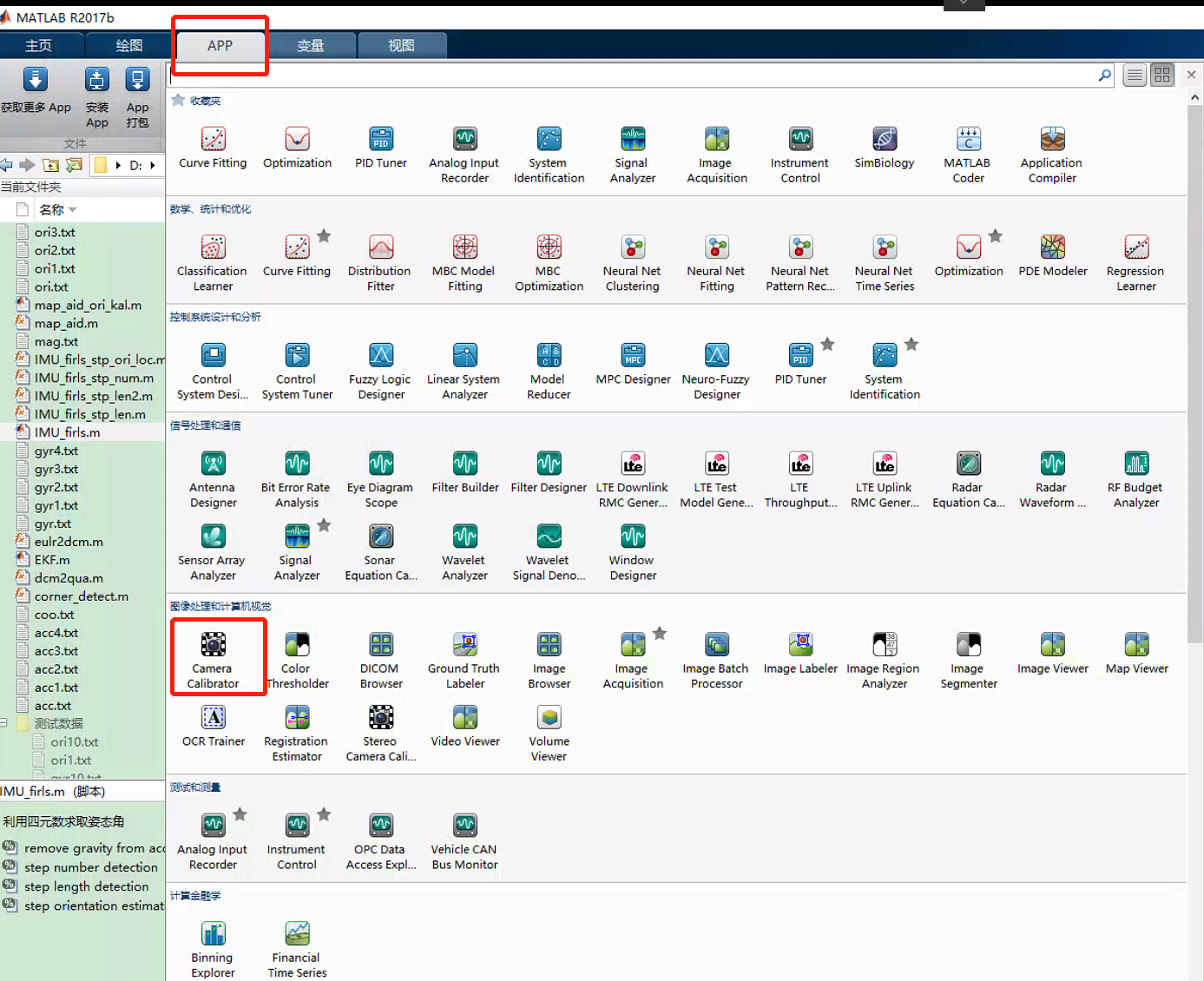Image resolution: width=1204 pixels, height=981 pixels.
Task: Launch Image Segmenter app
Action: pyautogui.click(x=968, y=659)
